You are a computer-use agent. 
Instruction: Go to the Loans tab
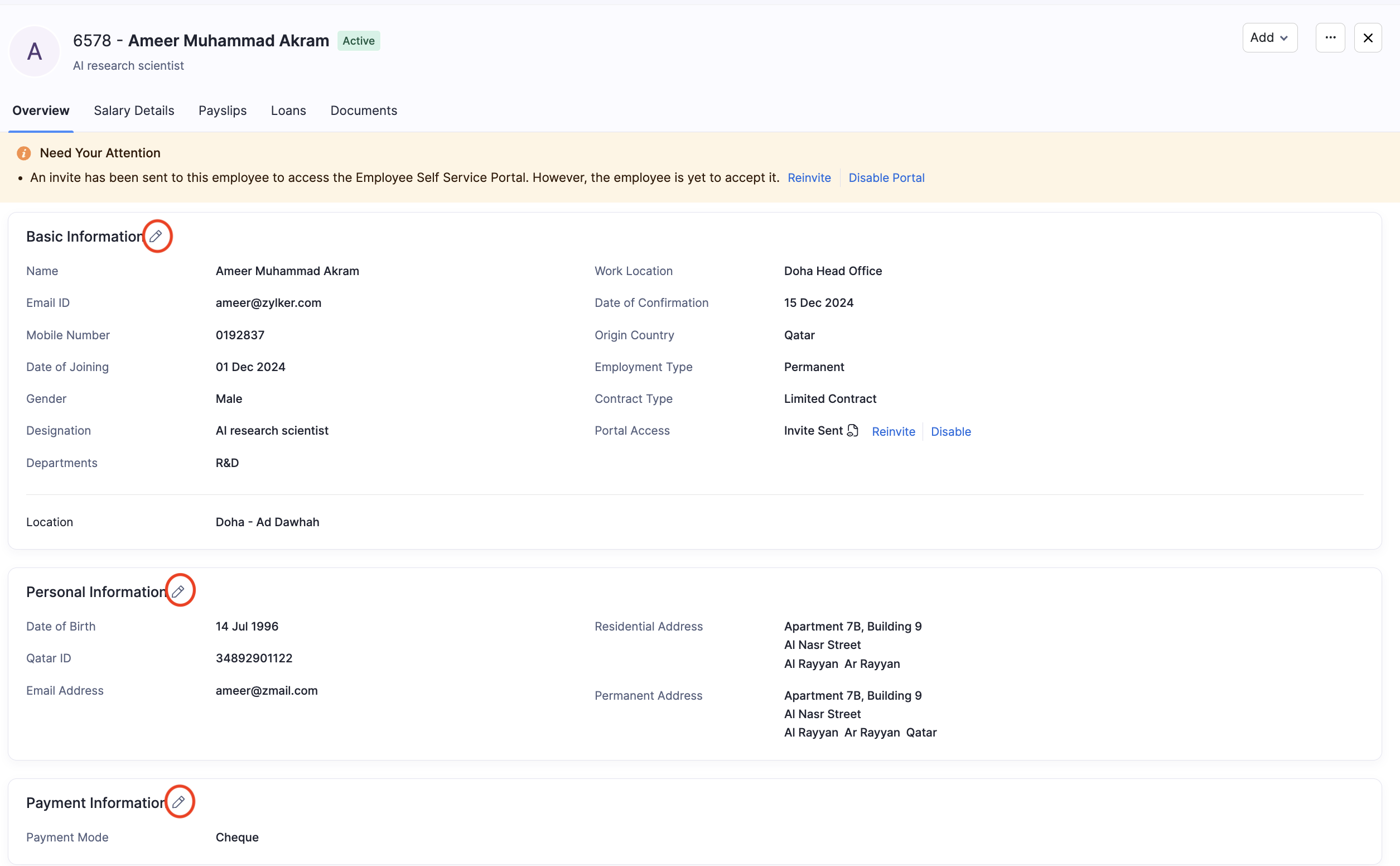(288, 110)
